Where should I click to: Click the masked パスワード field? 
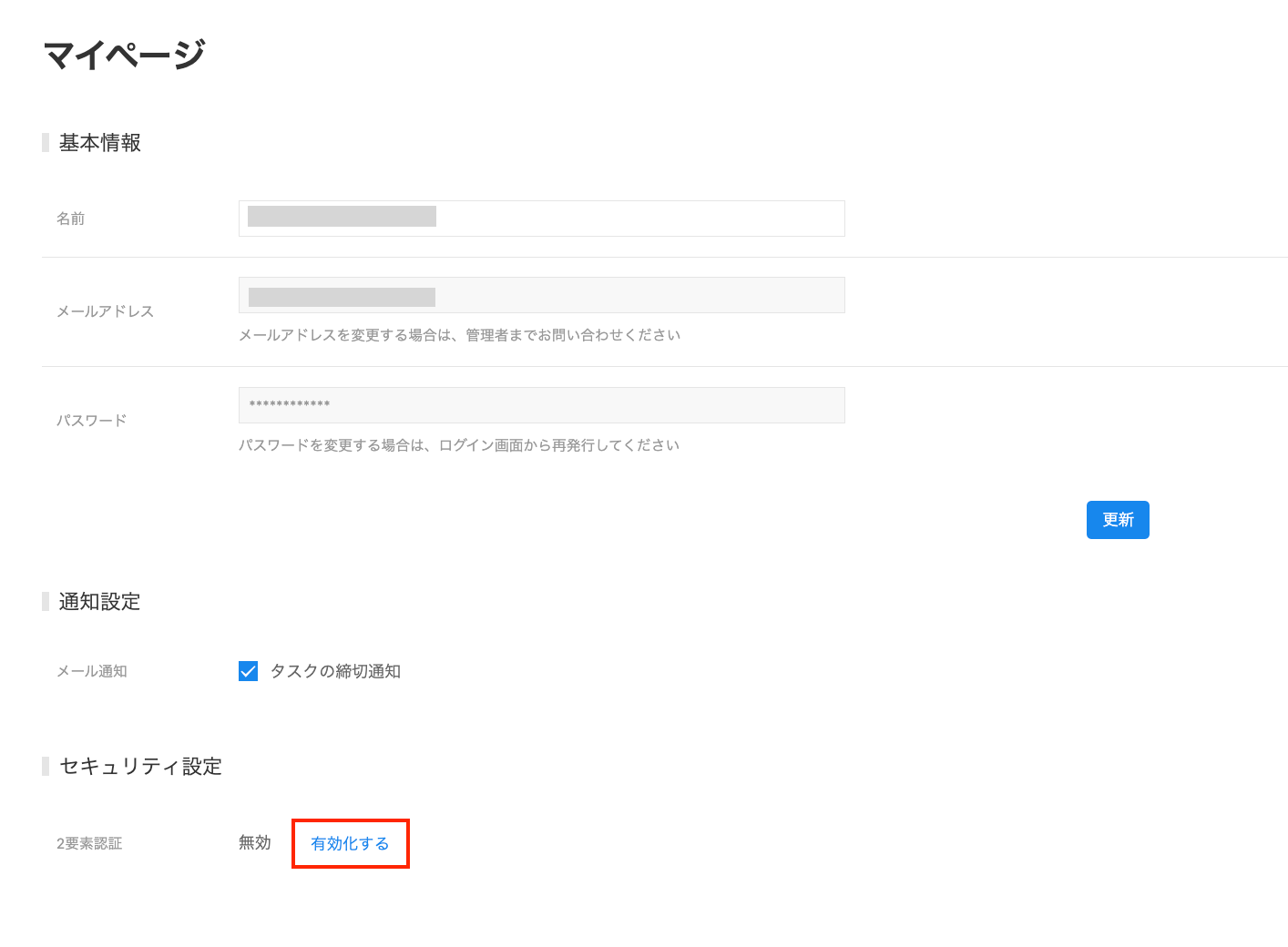click(x=541, y=405)
